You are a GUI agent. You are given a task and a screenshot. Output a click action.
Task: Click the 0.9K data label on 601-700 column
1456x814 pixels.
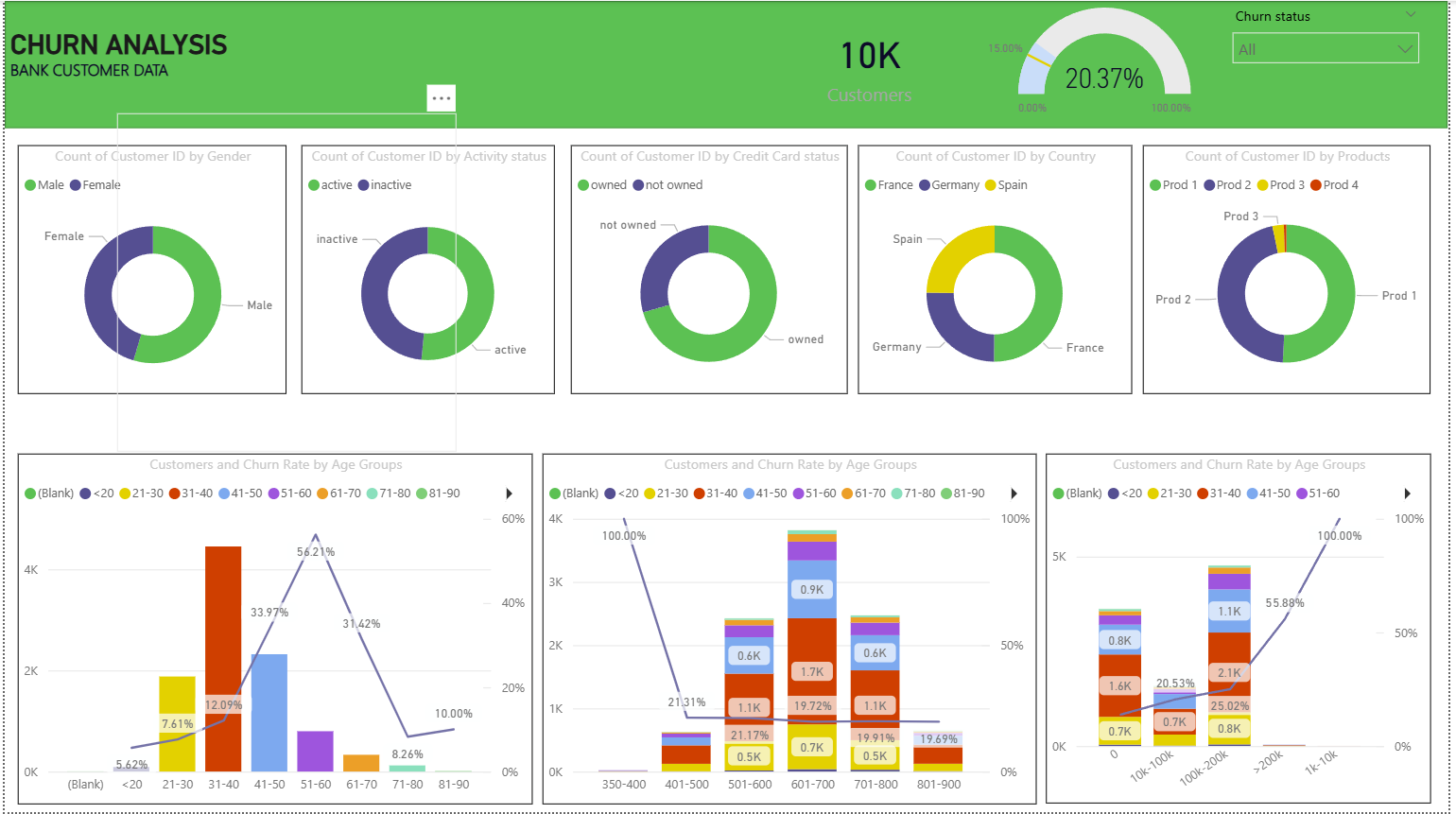tap(812, 589)
